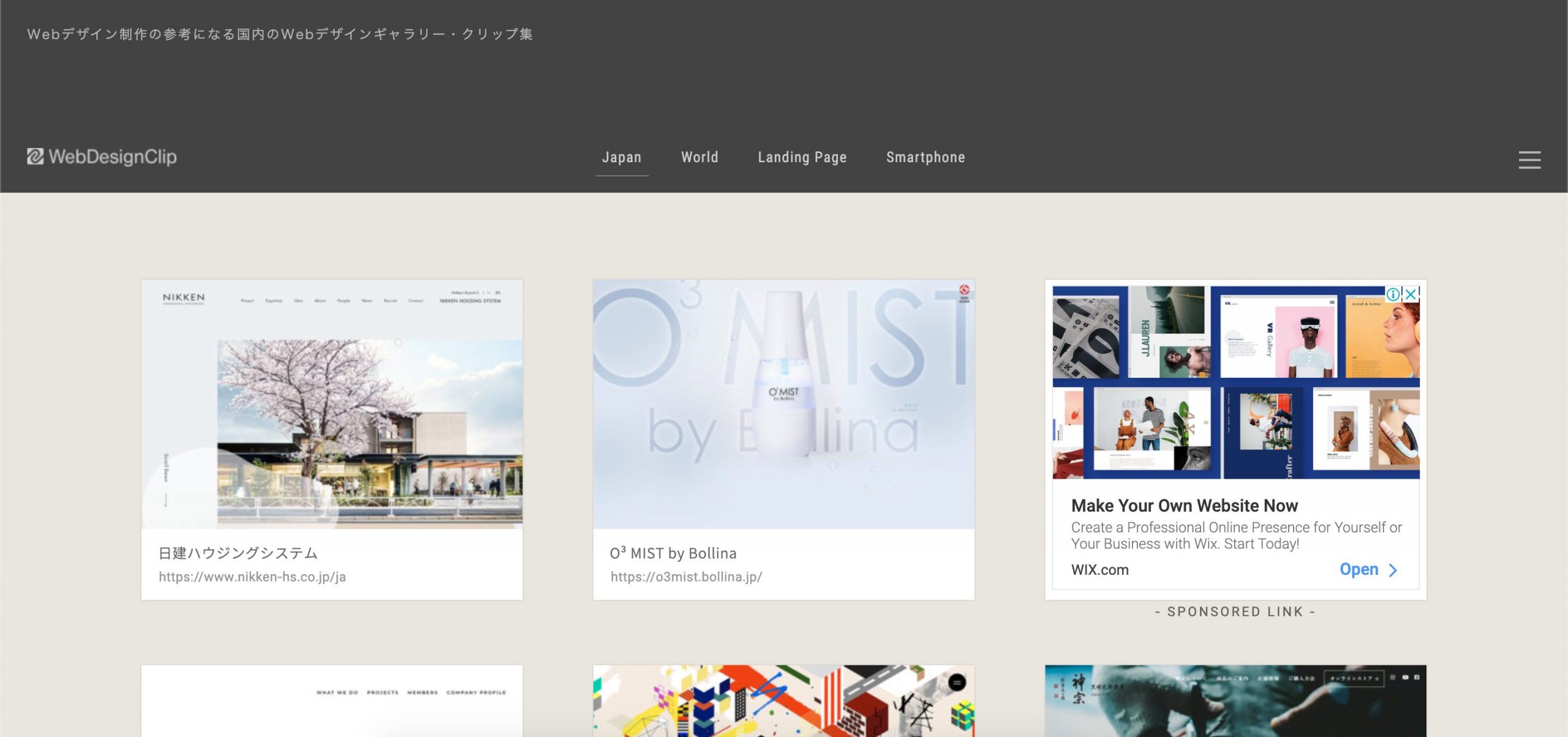Click the WebDesignClip logo
The height and width of the screenshot is (737, 1568).
[102, 157]
